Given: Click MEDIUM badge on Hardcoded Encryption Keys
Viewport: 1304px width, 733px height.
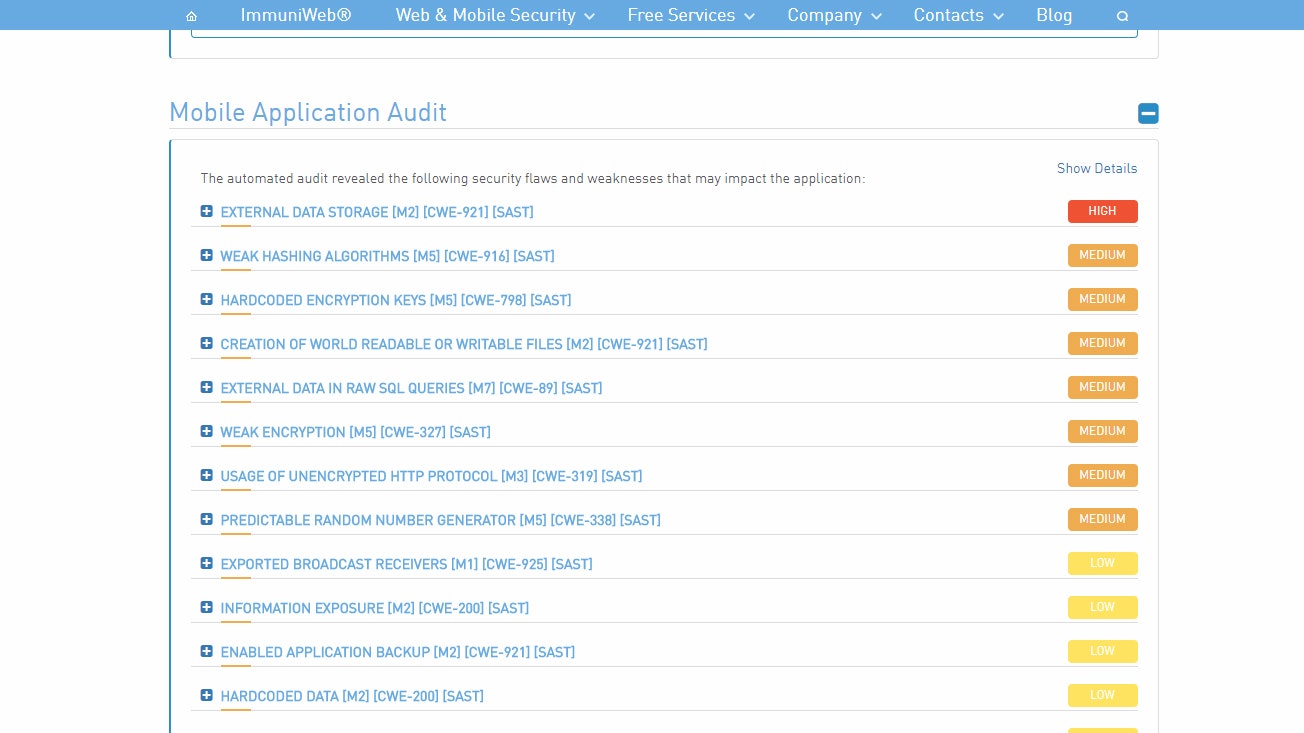Looking at the screenshot, I should (1102, 299).
